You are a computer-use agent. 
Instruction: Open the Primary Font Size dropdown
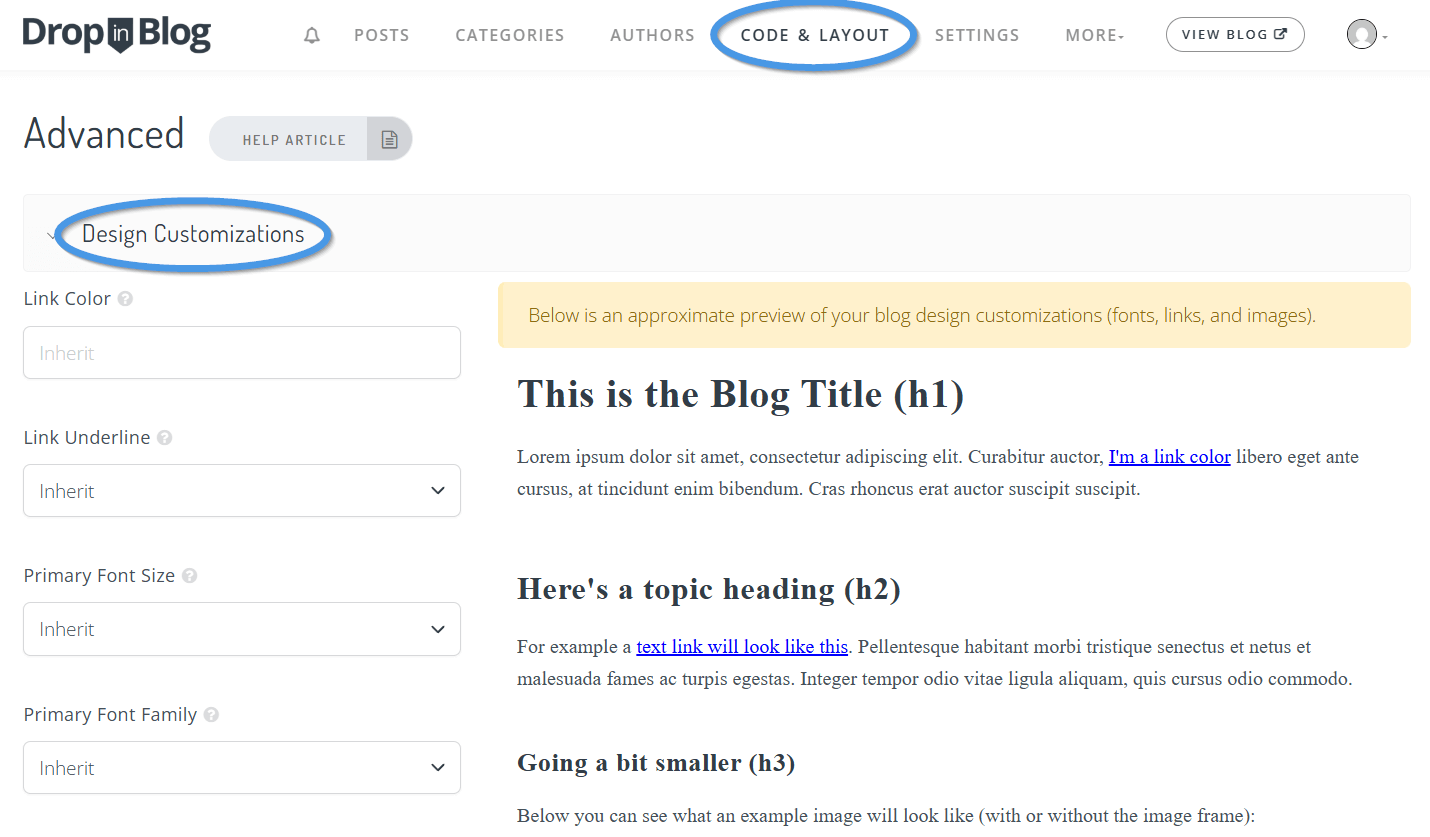tap(242, 629)
